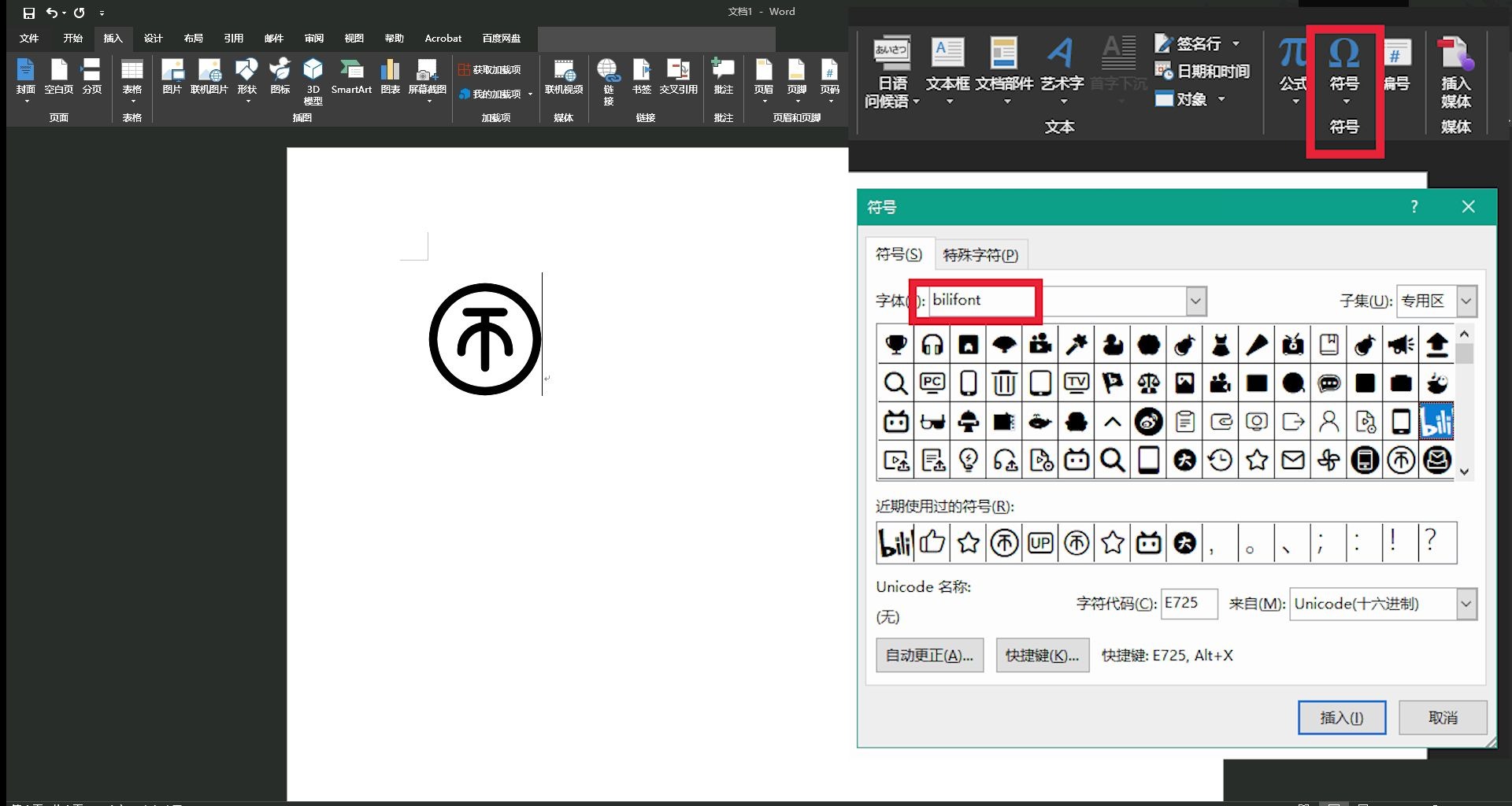Click the 交叉引用 cross-reference icon
1512x806 pixels.
point(679,77)
